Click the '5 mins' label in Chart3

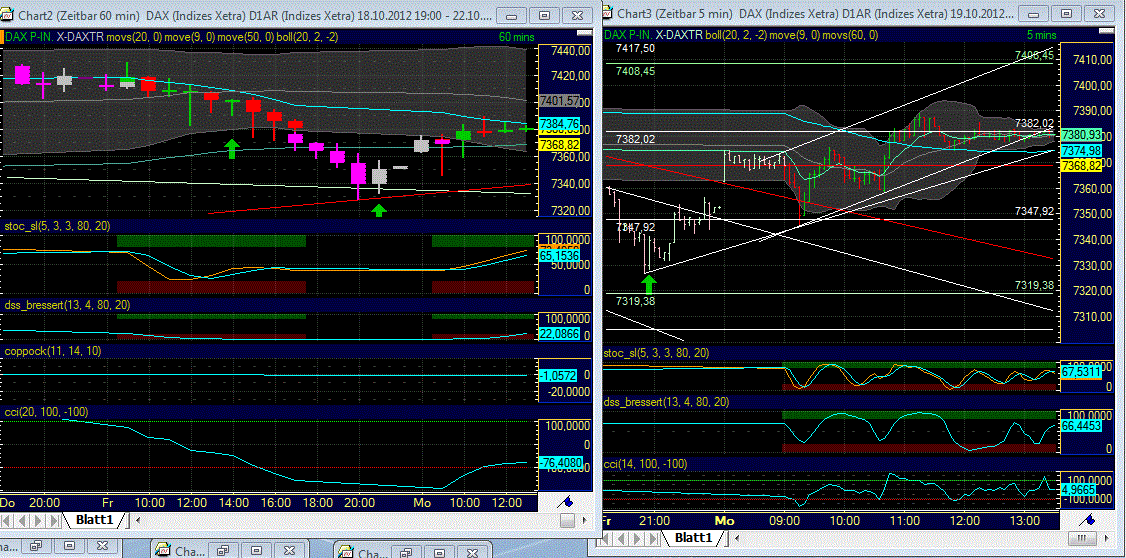click(1040, 34)
